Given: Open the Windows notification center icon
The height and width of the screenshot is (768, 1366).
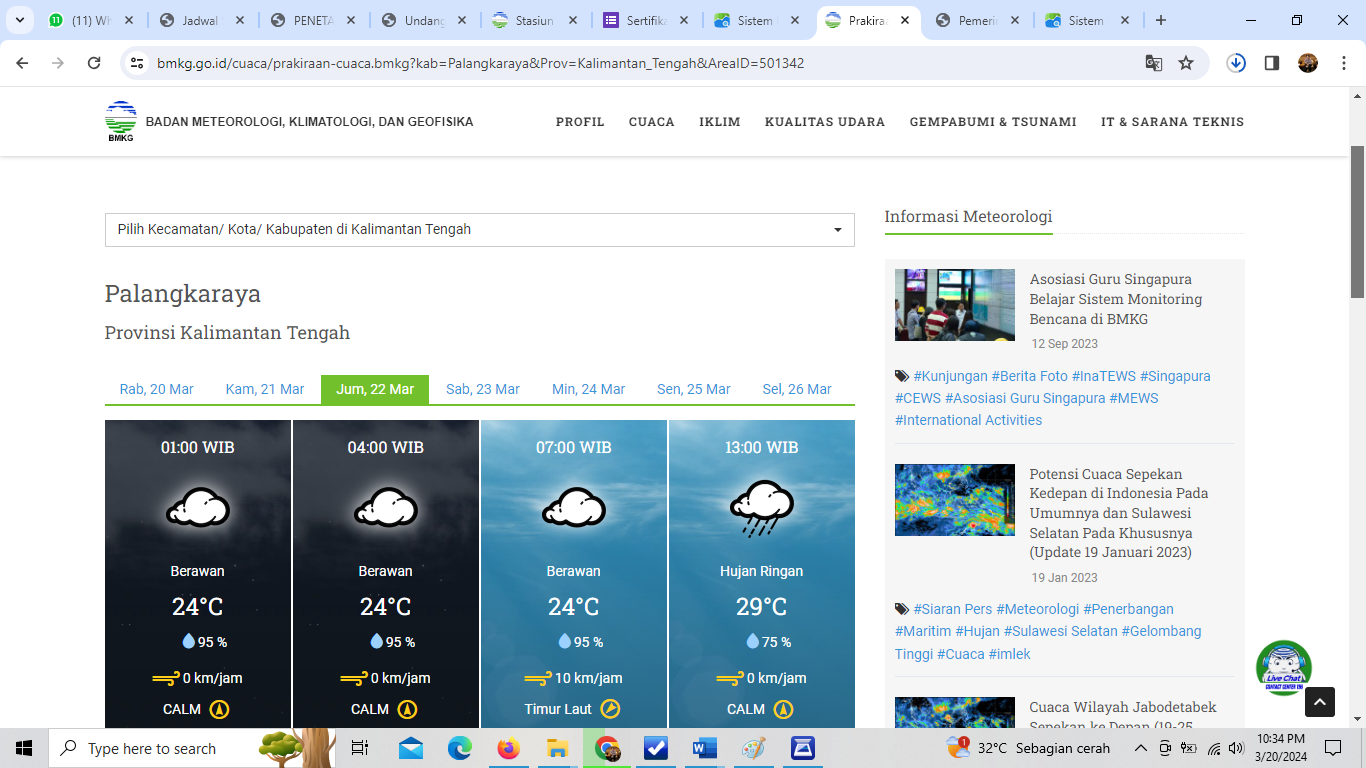Looking at the screenshot, I should (x=1332, y=748).
